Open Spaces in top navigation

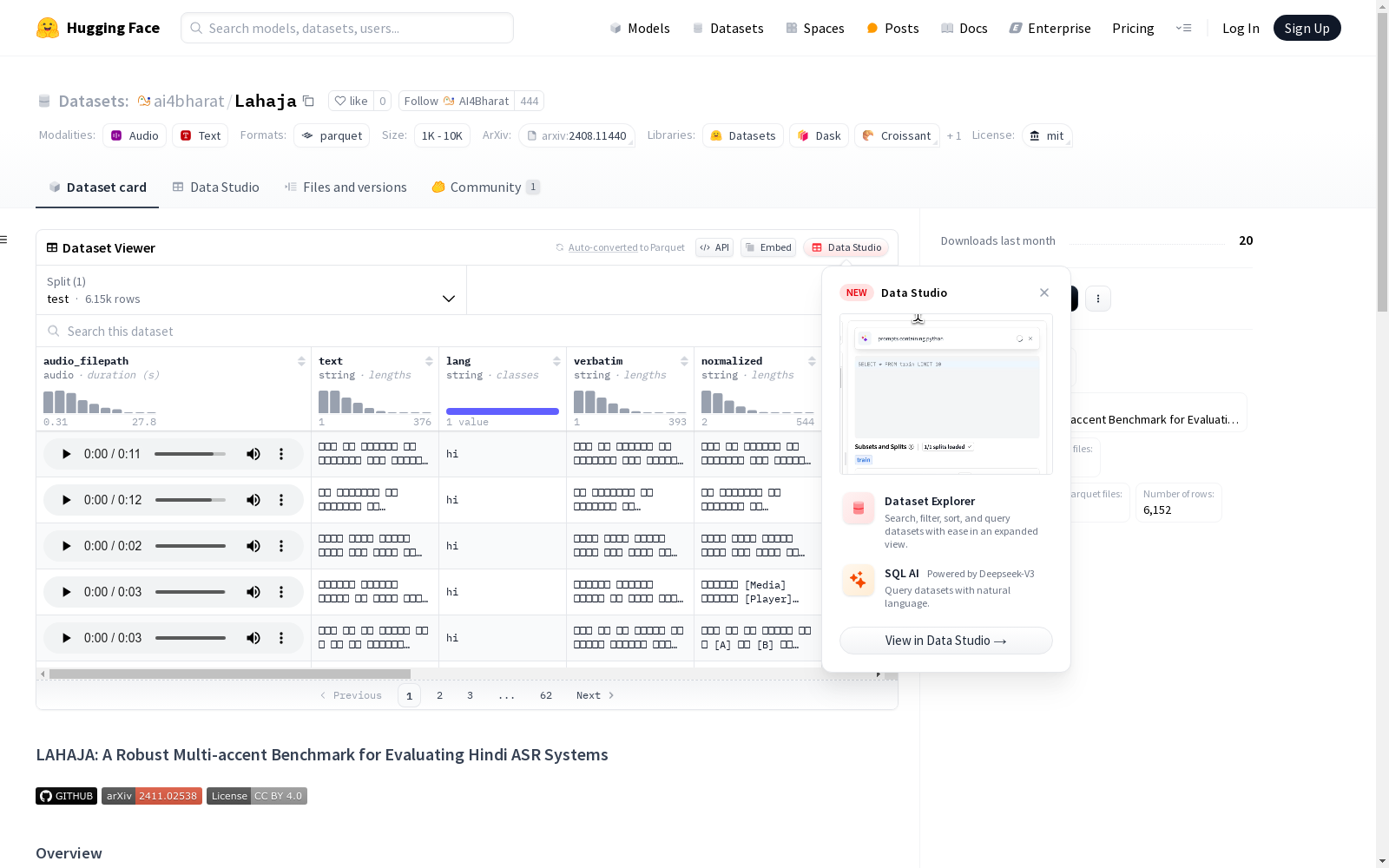pyautogui.click(x=815, y=28)
